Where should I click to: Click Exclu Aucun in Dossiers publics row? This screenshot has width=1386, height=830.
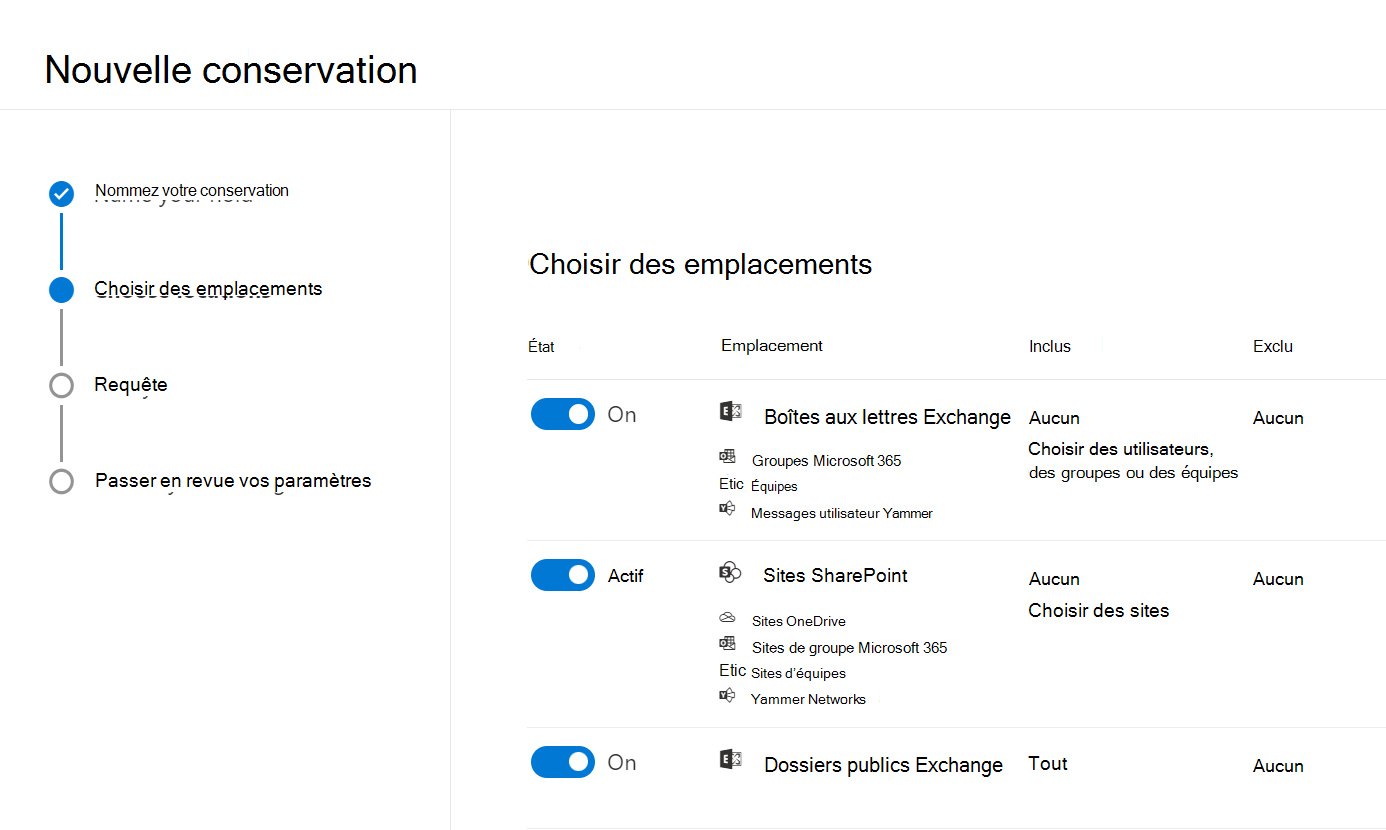pyautogui.click(x=1278, y=766)
